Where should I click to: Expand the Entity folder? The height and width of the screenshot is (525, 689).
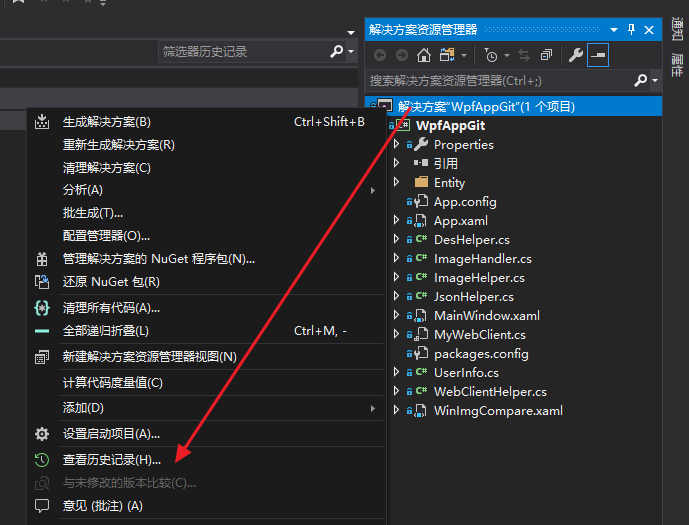[x=396, y=181]
